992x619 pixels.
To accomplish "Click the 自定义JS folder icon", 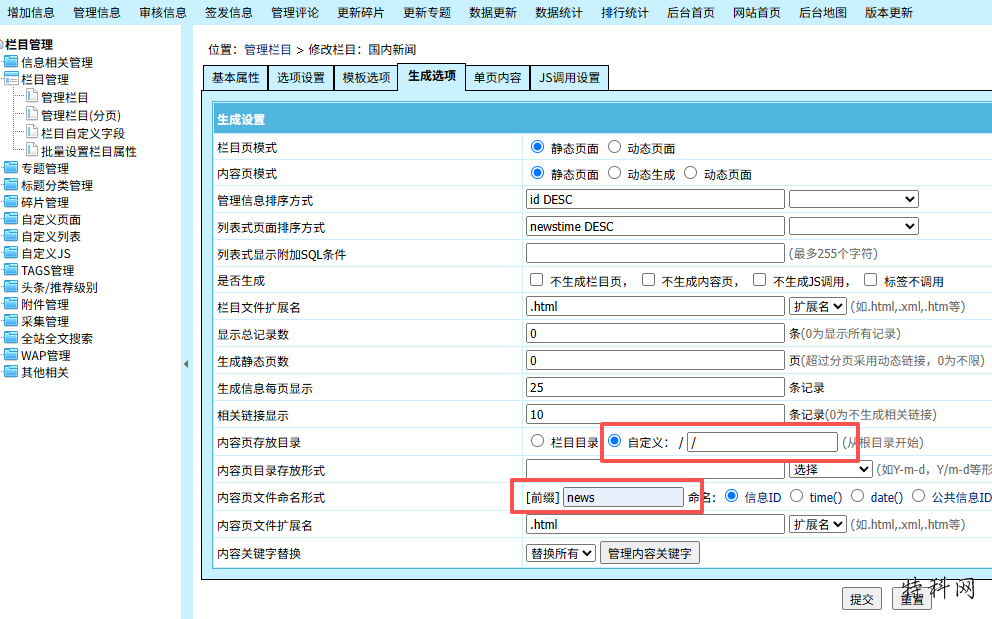I will (11, 253).
